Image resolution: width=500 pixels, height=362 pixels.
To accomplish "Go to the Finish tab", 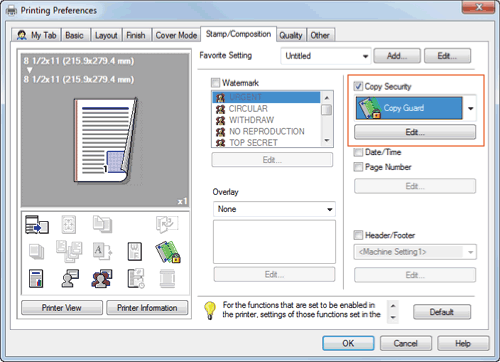I will pos(136,35).
